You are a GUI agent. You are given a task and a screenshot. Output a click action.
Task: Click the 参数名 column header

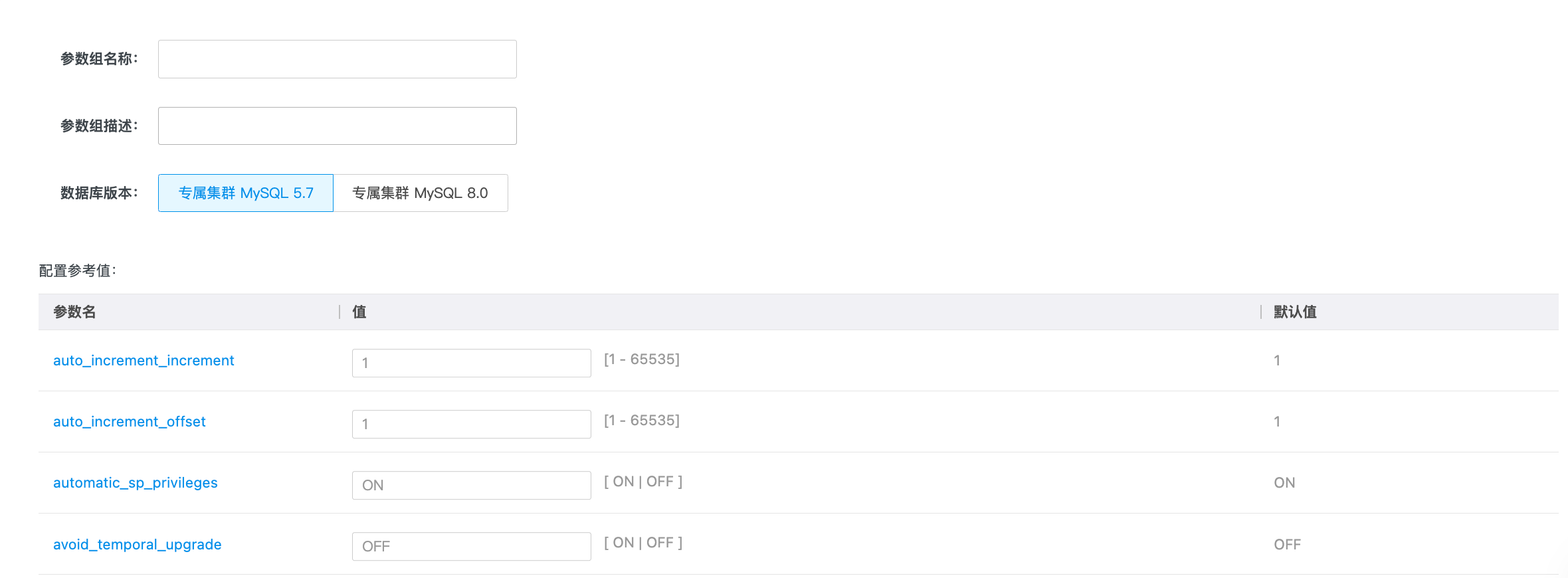pos(74,312)
